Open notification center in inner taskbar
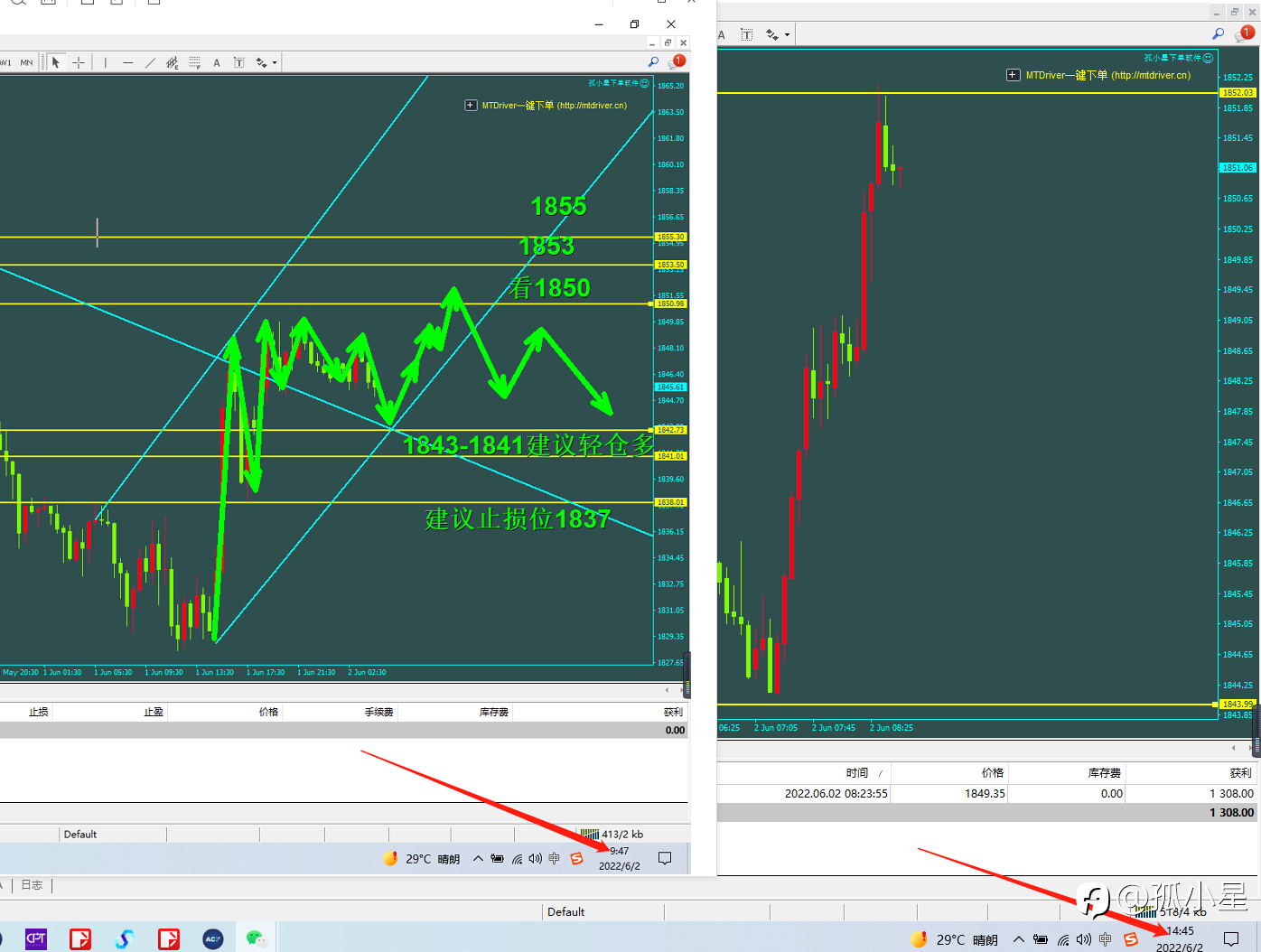 (x=665, y=858)
